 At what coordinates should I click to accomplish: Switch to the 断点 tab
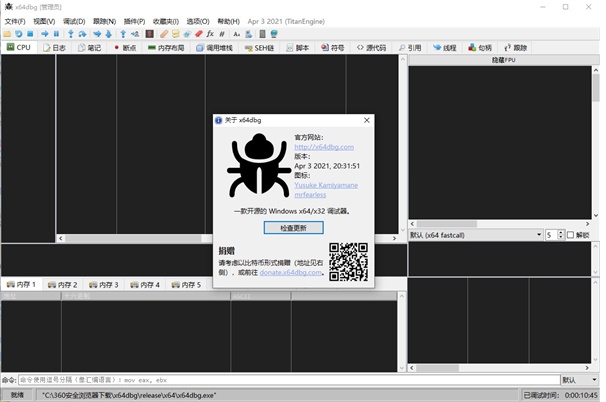pos(125,48)
